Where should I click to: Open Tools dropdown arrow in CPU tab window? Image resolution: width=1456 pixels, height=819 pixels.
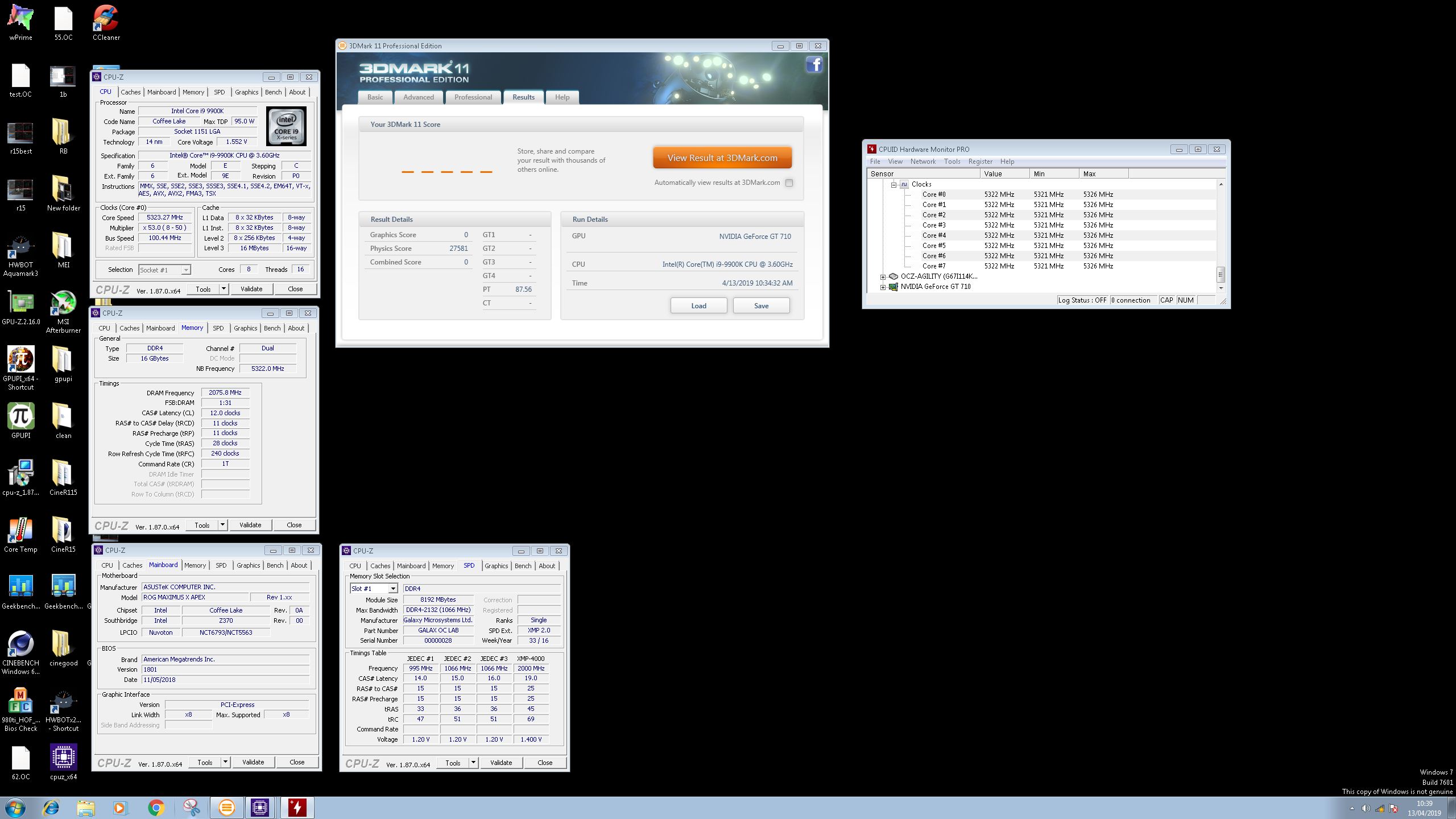224,289
